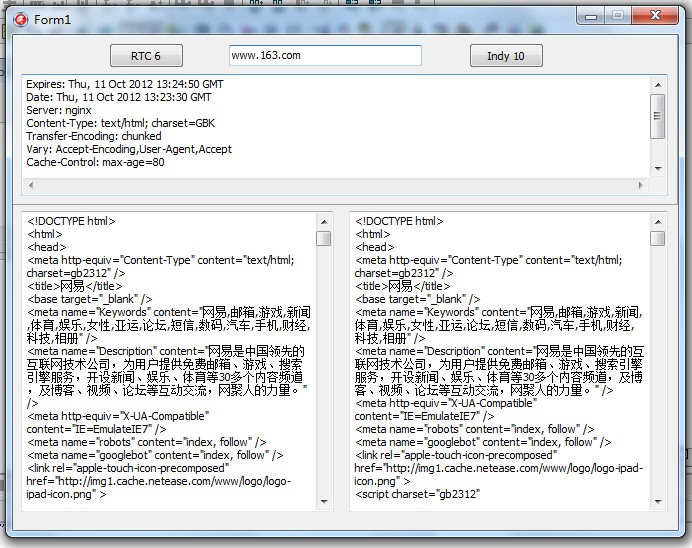The image size is (692, 548).
Task: Click the headers panel scroll down arrow
Action: point(658,169)
